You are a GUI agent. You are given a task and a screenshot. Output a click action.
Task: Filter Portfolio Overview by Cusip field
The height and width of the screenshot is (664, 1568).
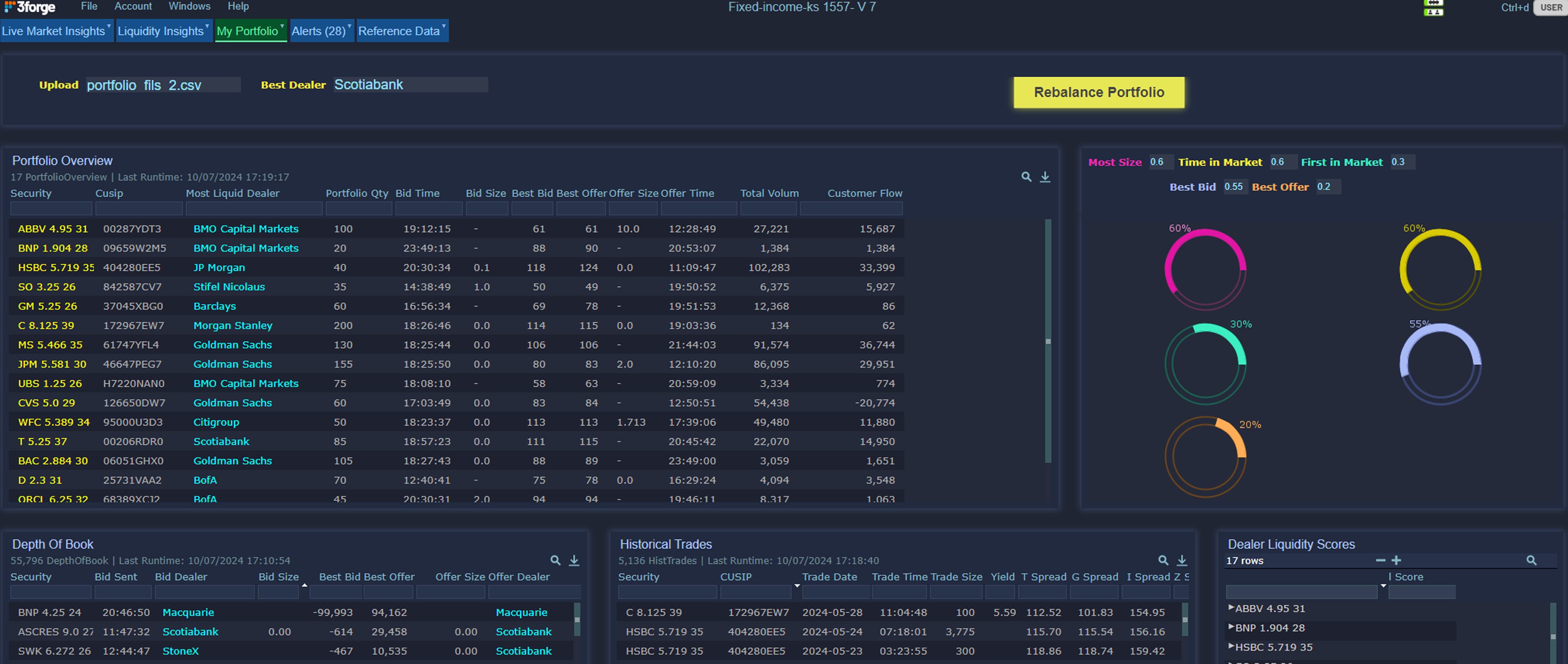pos(139,209)
